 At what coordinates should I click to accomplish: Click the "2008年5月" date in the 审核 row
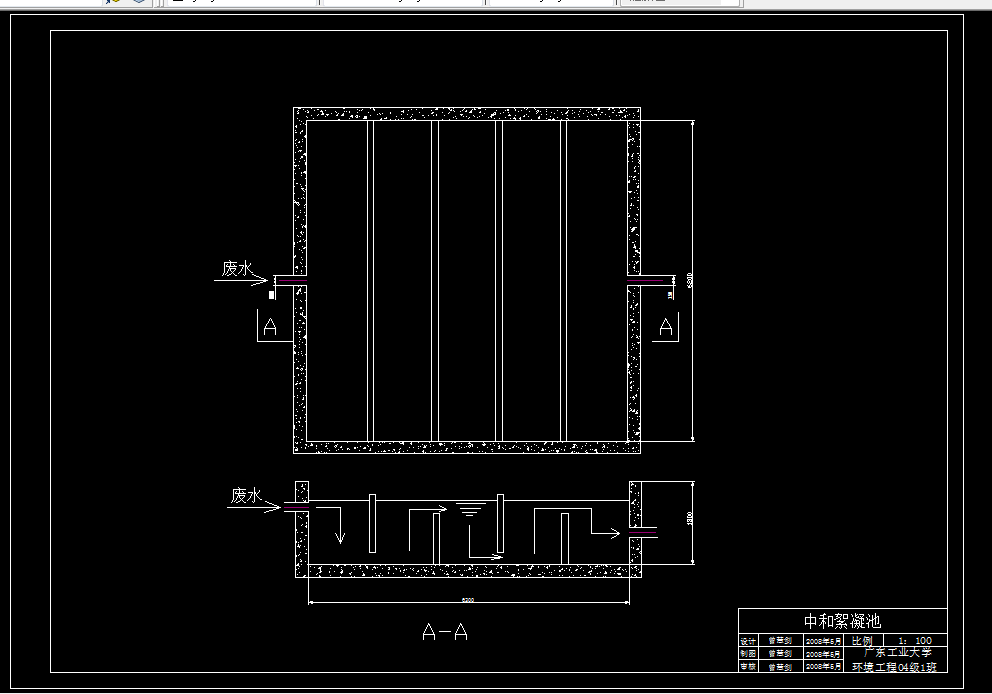pyautogui.click(x=823, y=667)
